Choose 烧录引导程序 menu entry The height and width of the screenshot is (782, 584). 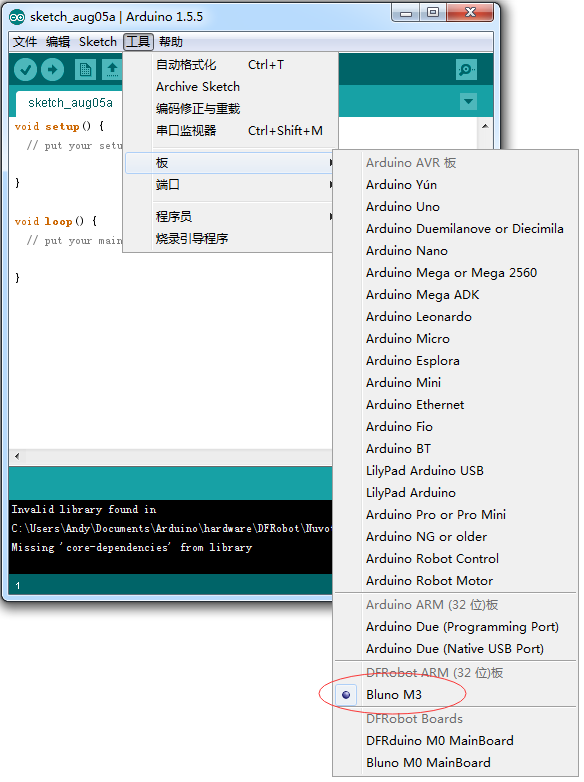tap(230, 239)
